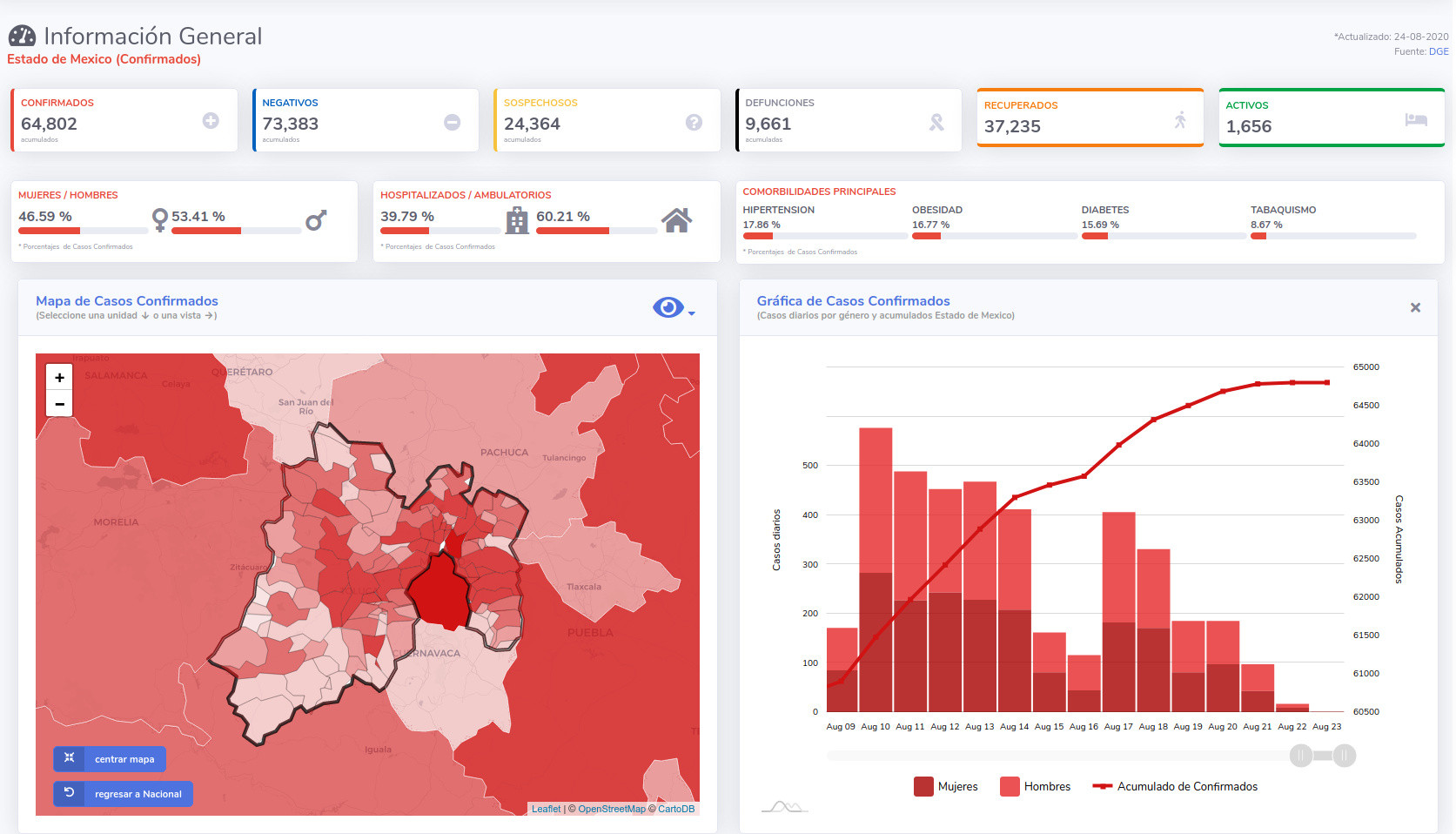Viewport: 1456px width, 834px height.
Task: Click the house ambulatory icon
Action: pyautogui.click(x=676, y=220)
